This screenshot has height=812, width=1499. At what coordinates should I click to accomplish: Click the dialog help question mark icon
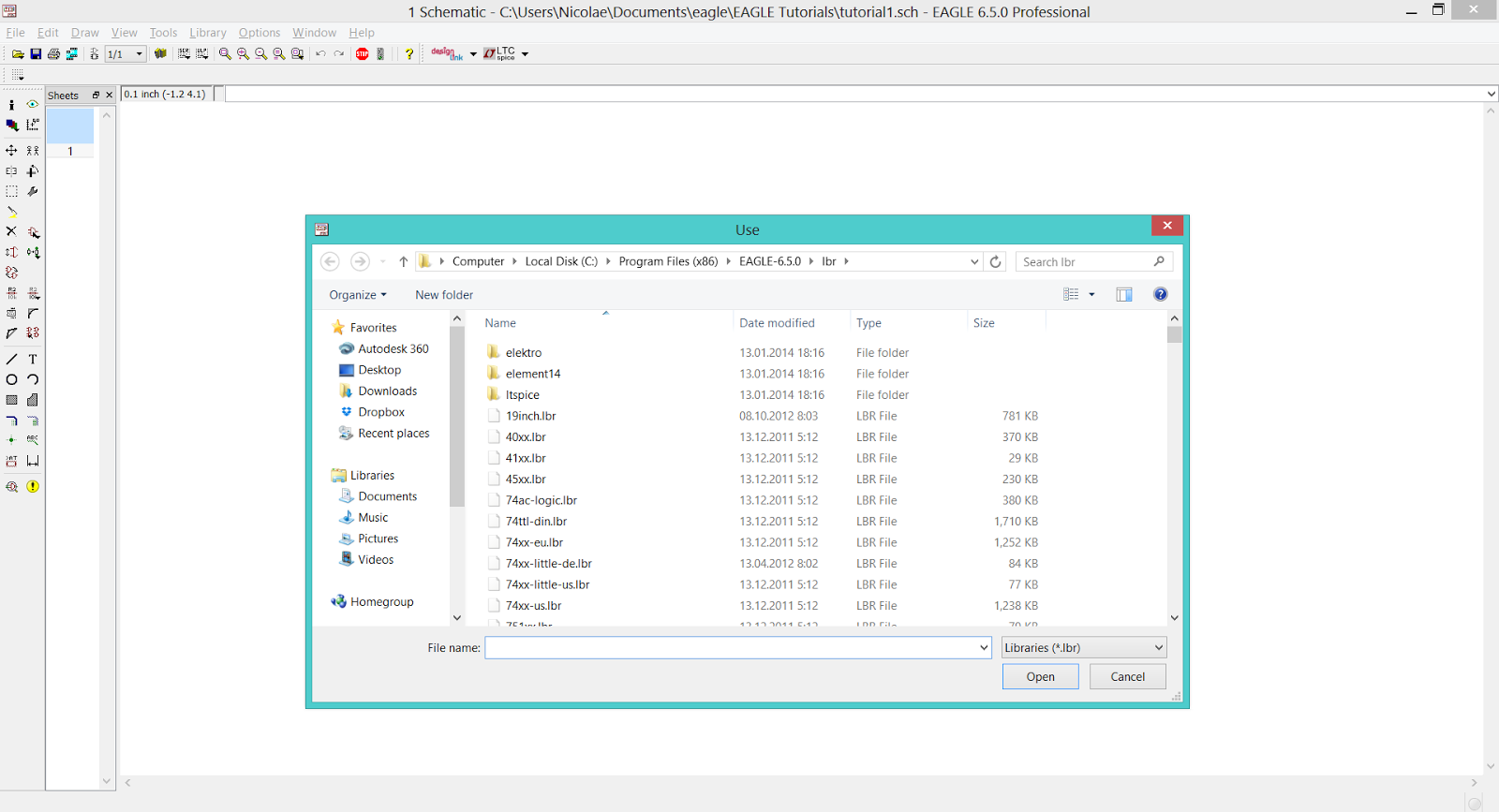pyautogui.click(x=1161, y=295)
